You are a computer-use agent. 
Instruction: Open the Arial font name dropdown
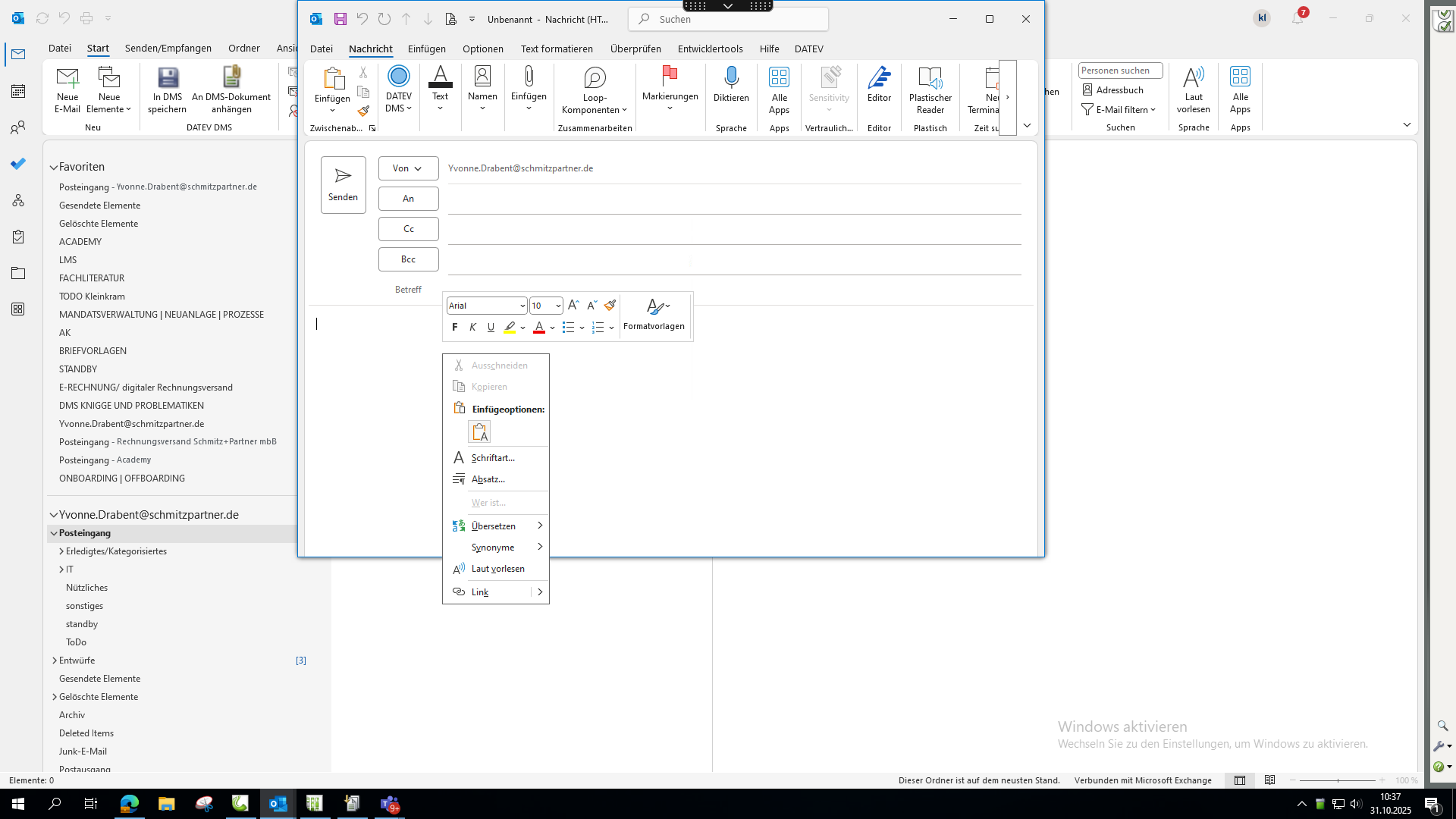coord(522,306)
